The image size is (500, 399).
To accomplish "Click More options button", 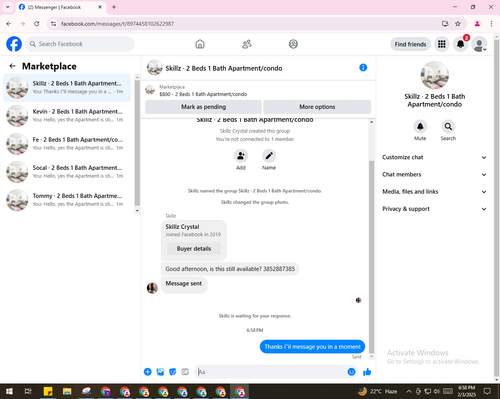I will pyautogui.click(x=317, y=107).
